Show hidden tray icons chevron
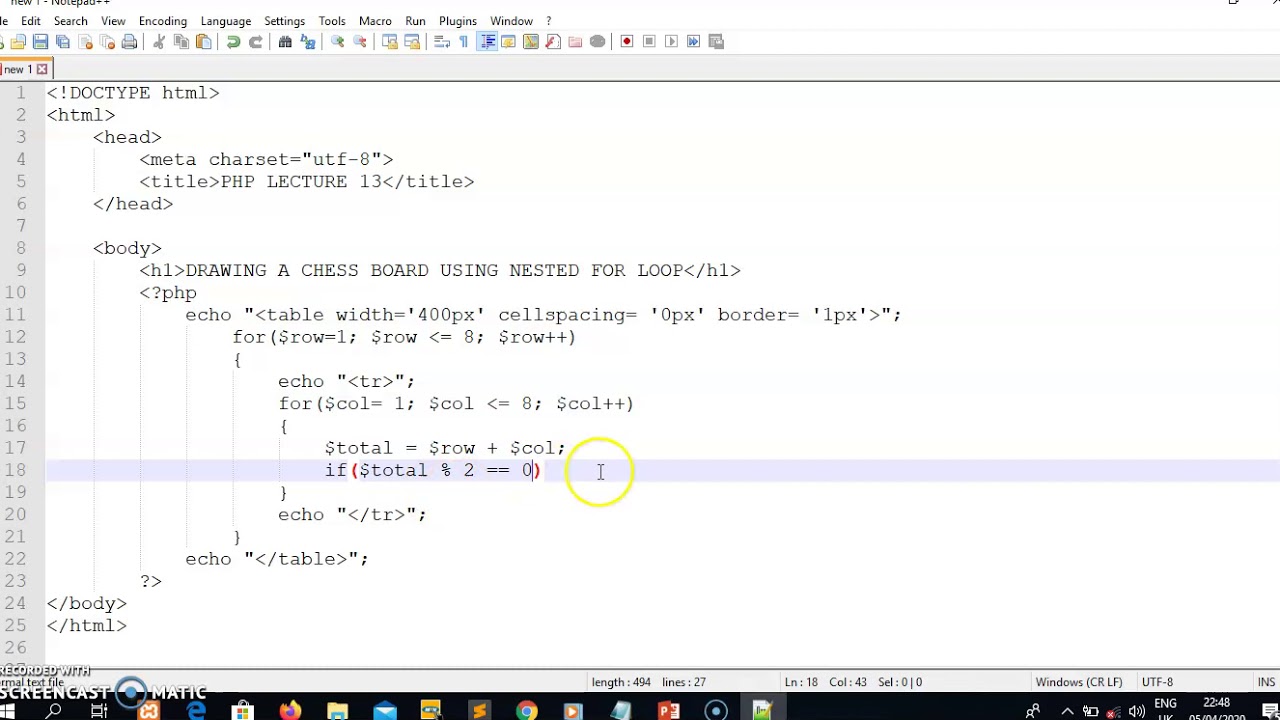1280x720 pixels. pos(1067,711)
